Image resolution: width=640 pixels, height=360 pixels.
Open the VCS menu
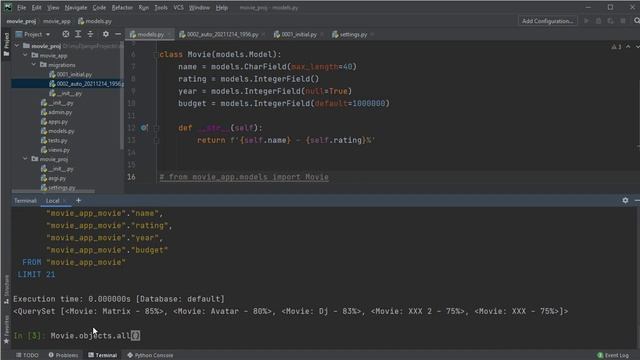pos(178,8)
